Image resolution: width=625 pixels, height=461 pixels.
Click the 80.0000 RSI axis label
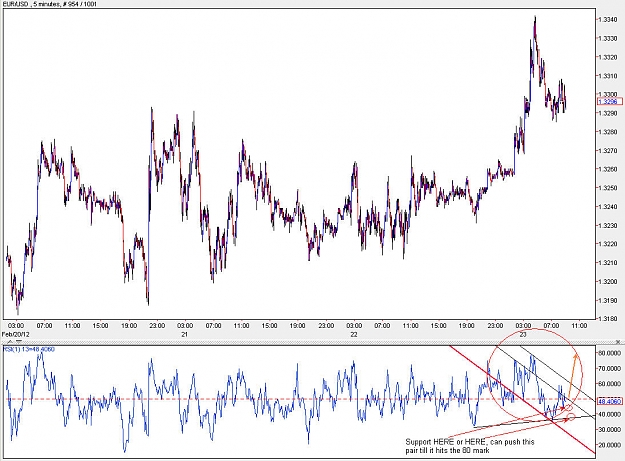coord(610,353)
